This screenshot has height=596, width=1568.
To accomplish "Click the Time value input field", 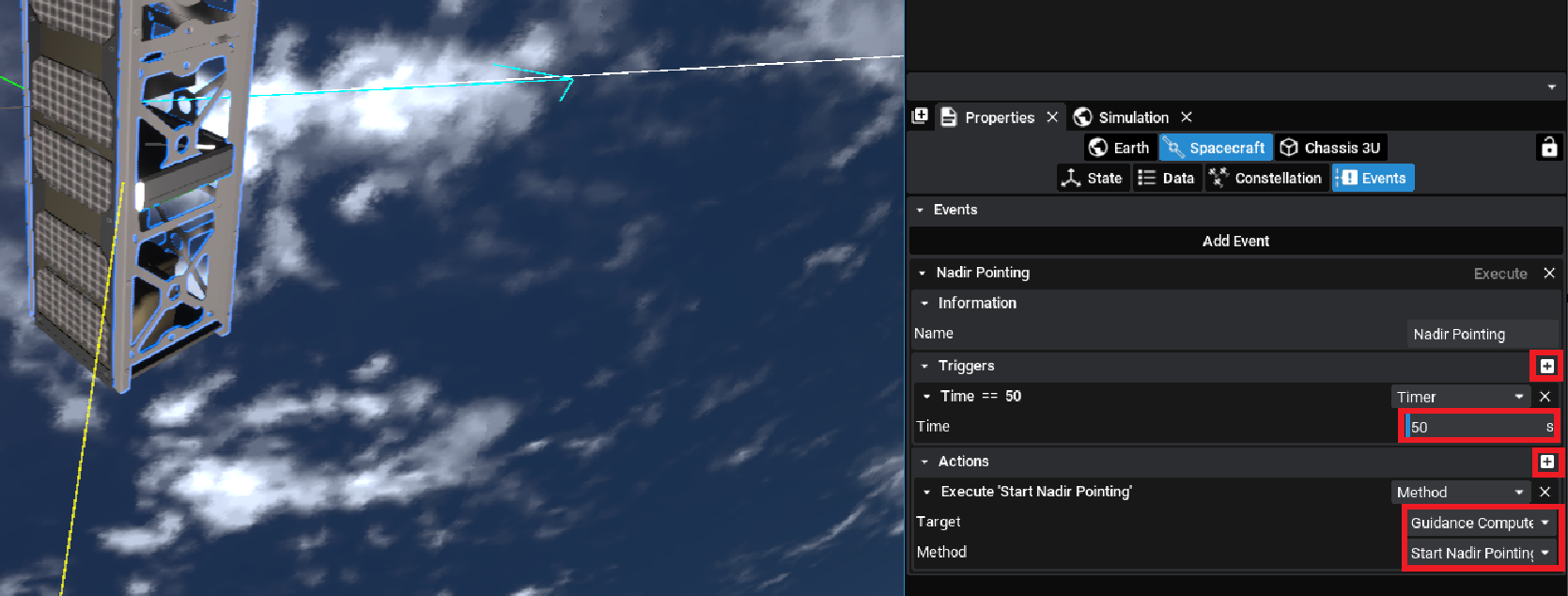I will [1475, 427].
